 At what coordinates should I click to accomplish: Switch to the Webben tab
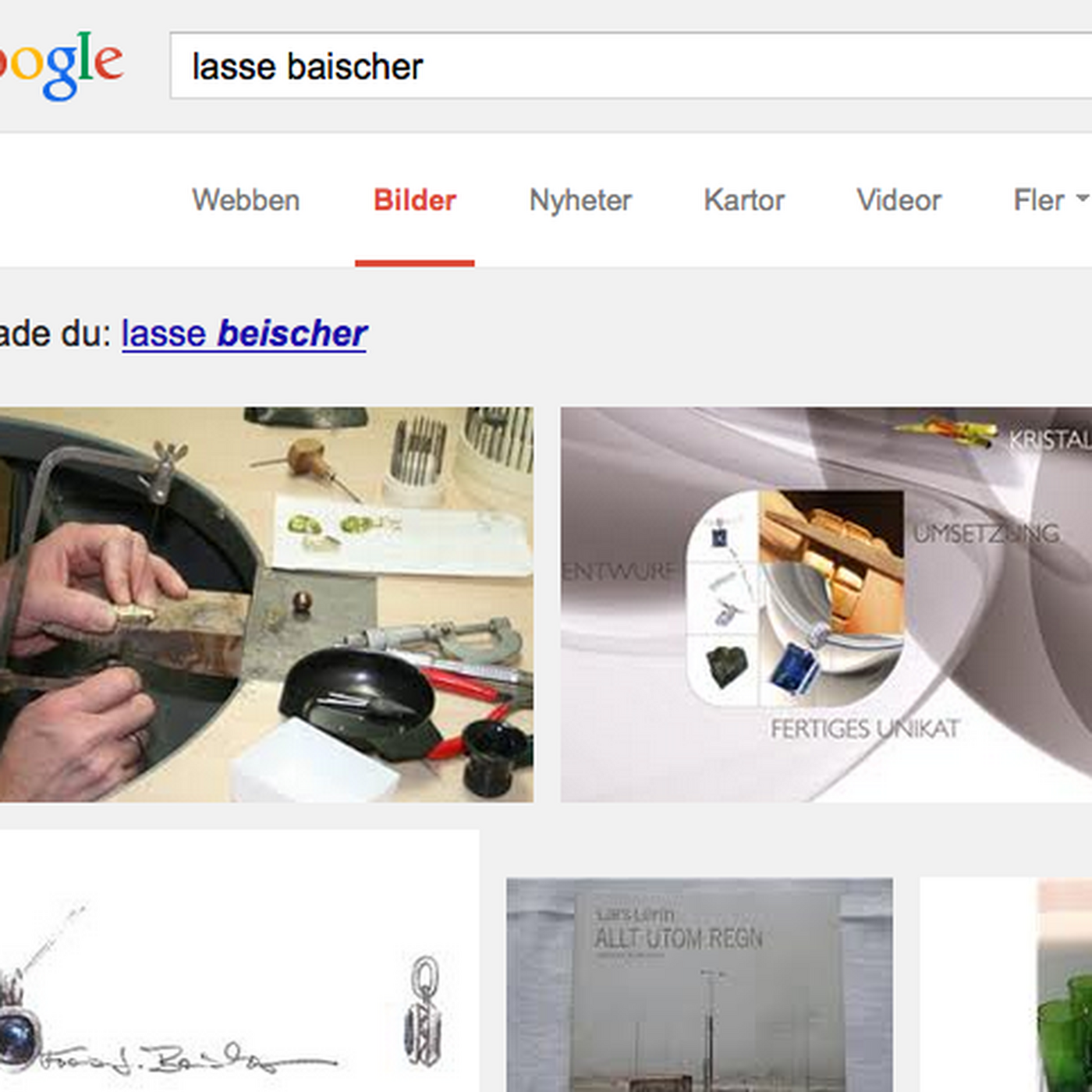click(x=246, y=200)
